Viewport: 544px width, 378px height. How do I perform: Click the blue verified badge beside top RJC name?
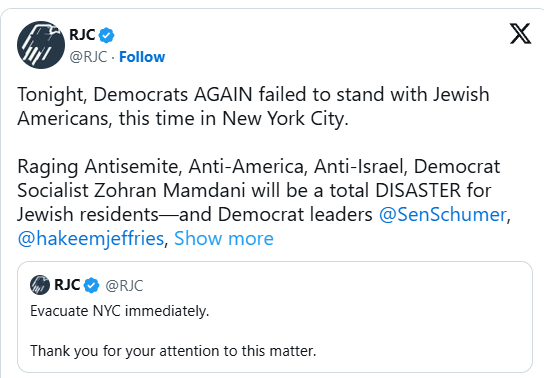(x=107, y=35)
